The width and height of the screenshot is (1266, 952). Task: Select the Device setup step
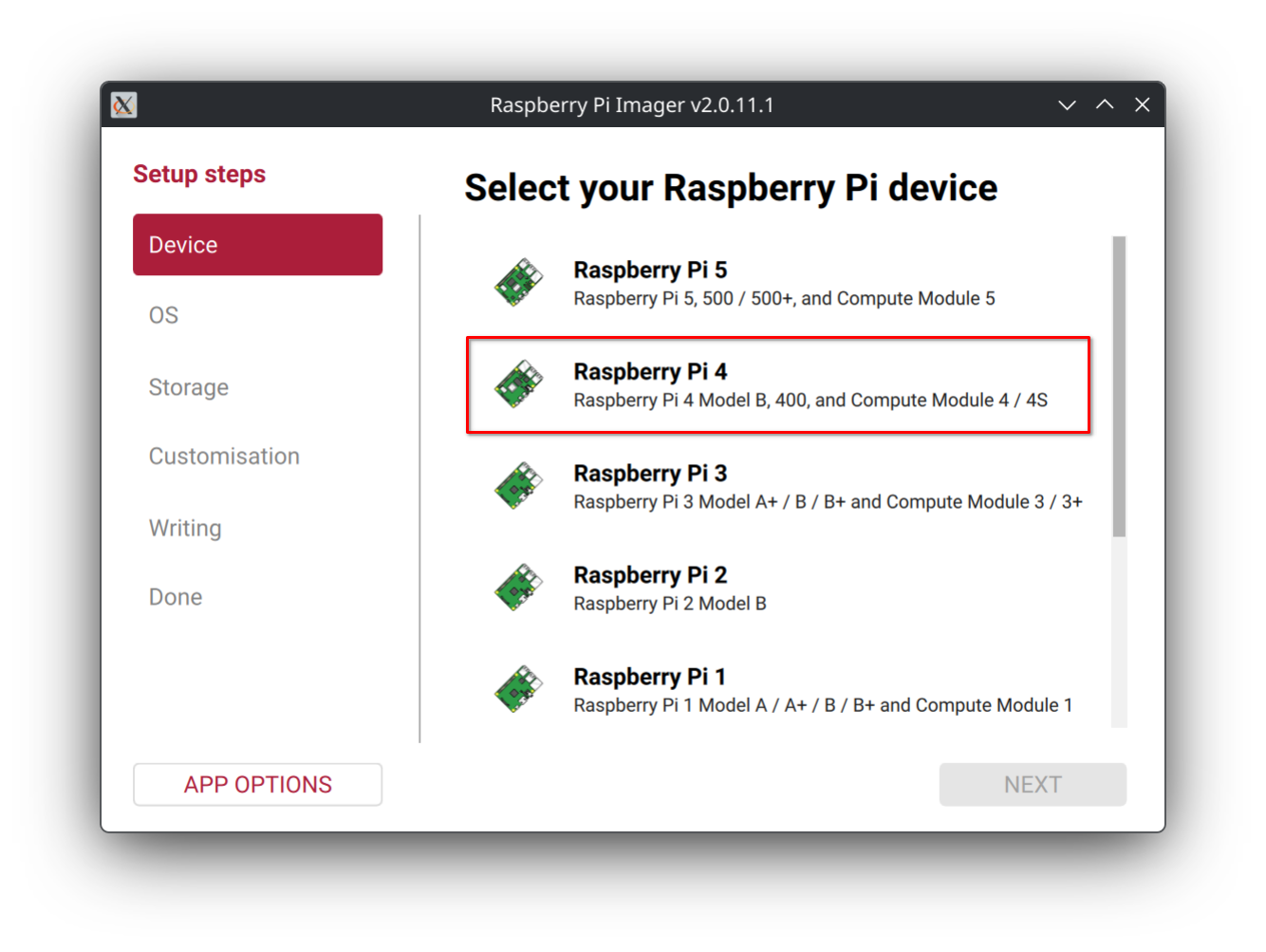coord(257,245)
